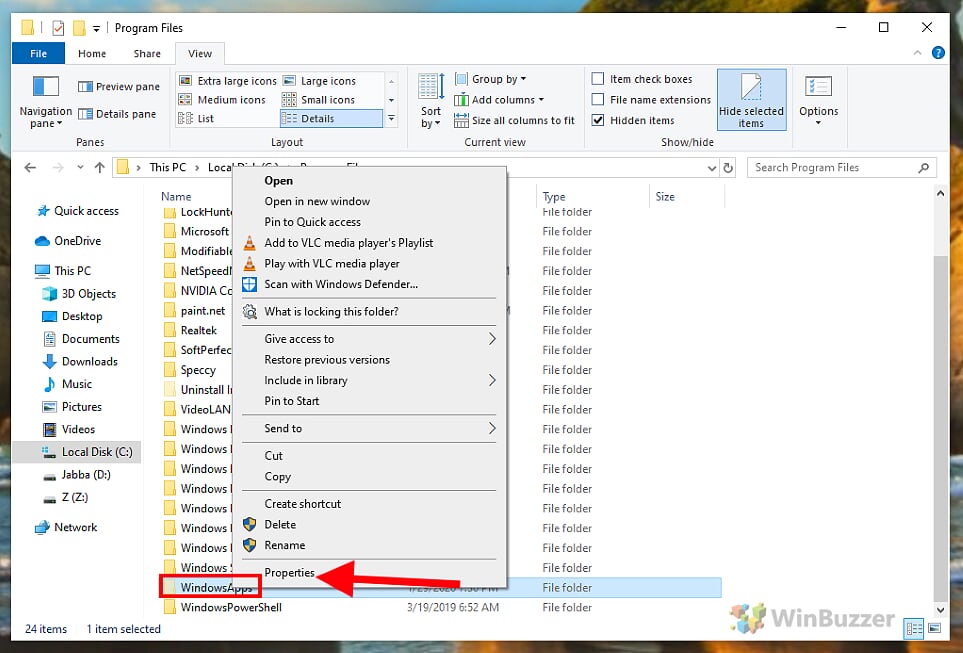Image resolution: width=963 pixels, height=653 pixels.
Task: Click Properties quick access toolbar icon
Action: click(x=58, y=28)
